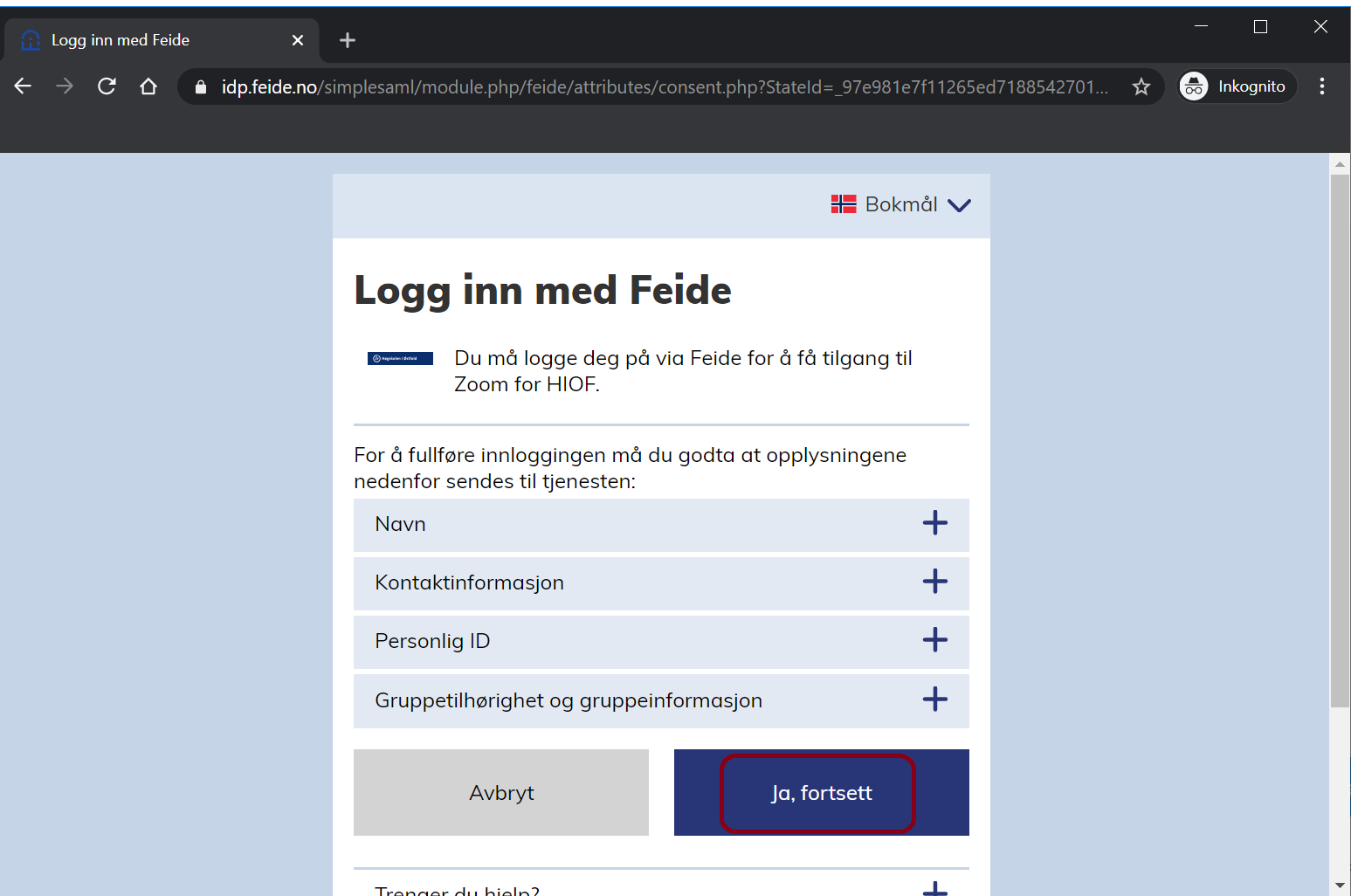This screenshot has height=896, width=1351.
Task: Click the HIOF organization logo
Action: 400,358
